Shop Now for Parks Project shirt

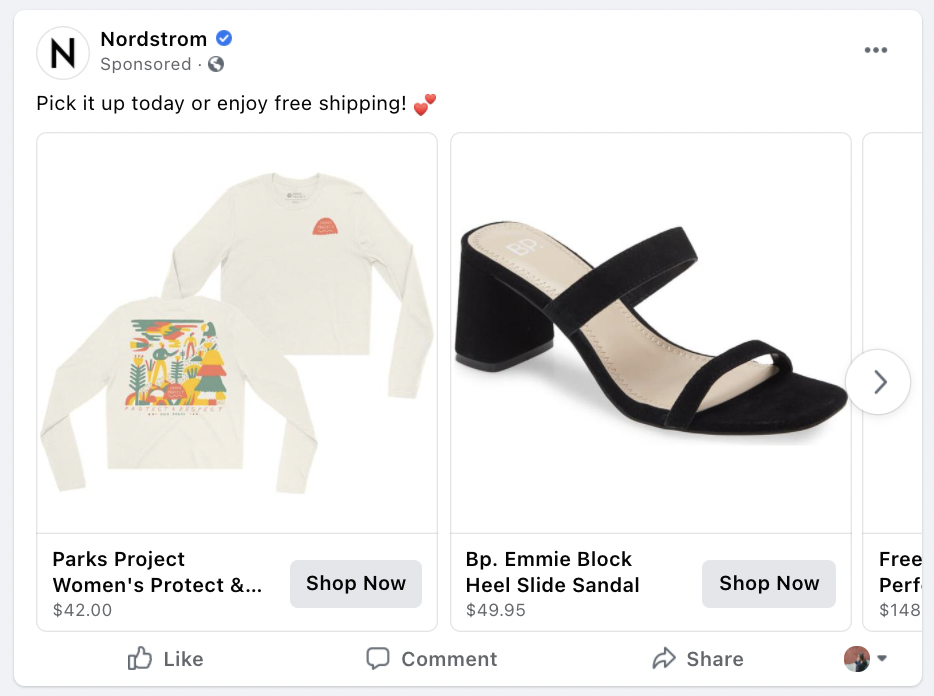click(x=356, y=584)
